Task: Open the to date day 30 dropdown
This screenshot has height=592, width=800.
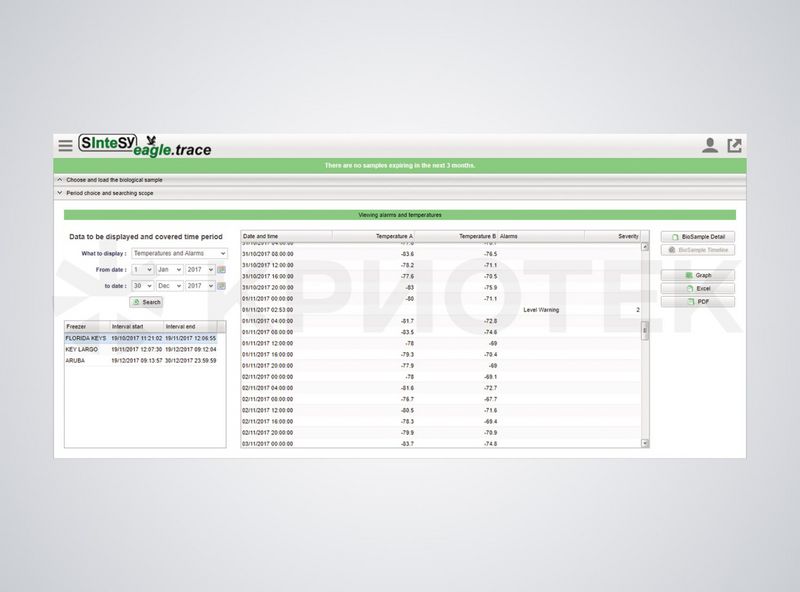Action: coord(142,286)
